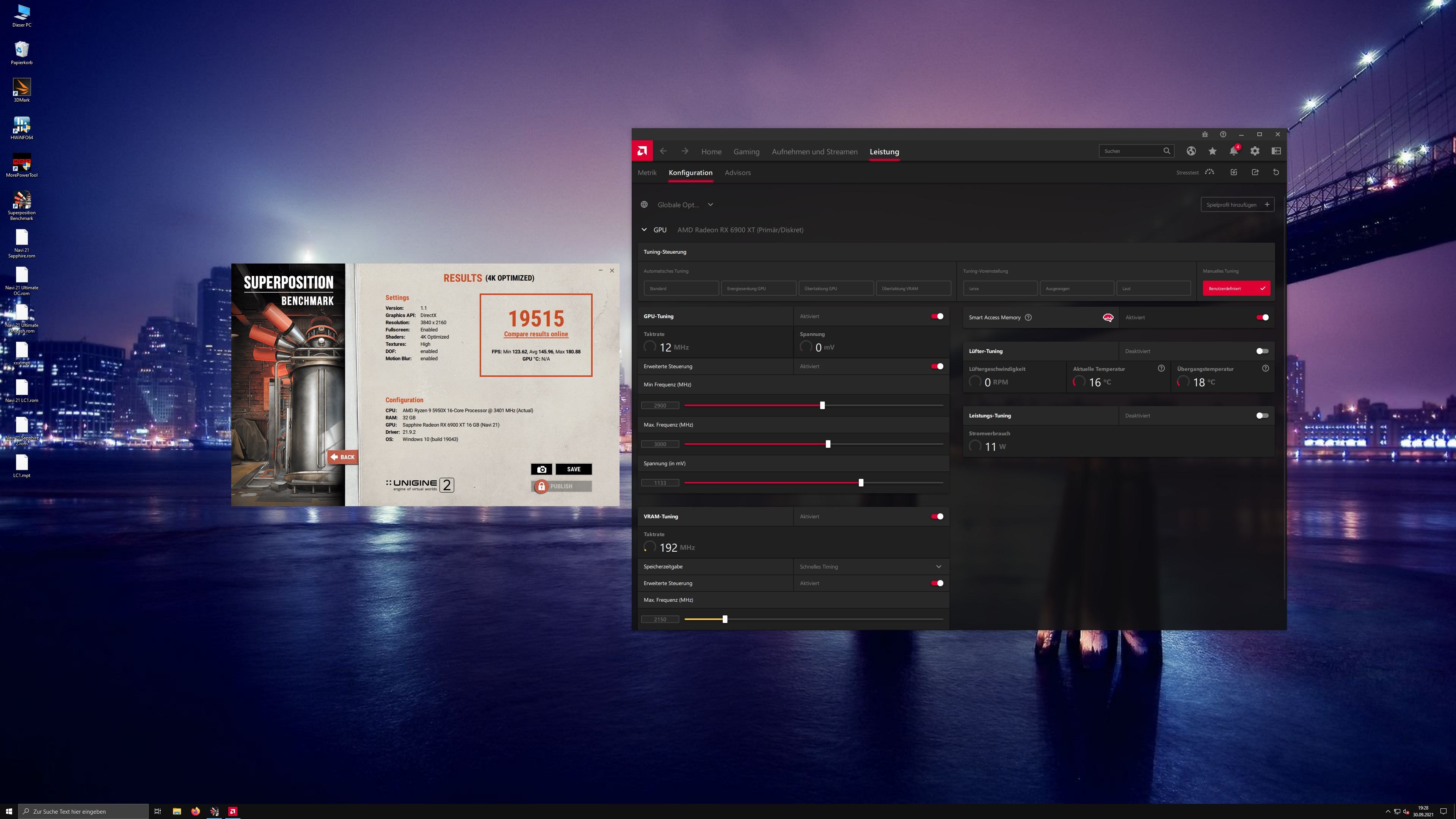The width and height of the screenshot is (1456, 819).
Task: Collapse the GPU section chevron
Action: [x=644, y=230]
